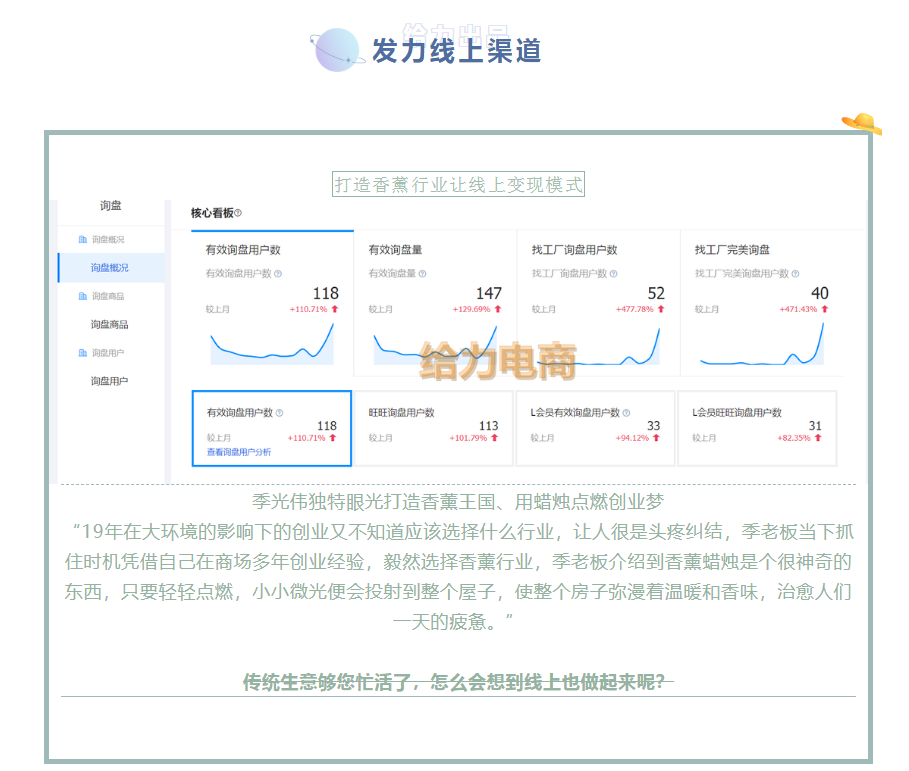Click the straw hat icon at corner
The image size is (909, 771).
[x=861, y=123]
